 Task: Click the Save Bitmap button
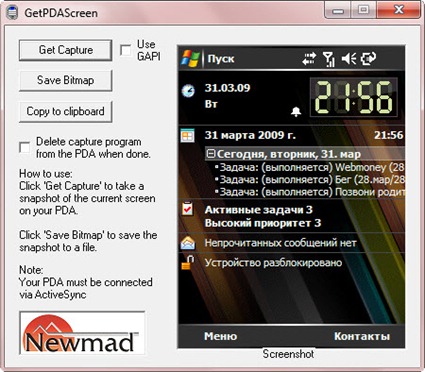(65, 80)
